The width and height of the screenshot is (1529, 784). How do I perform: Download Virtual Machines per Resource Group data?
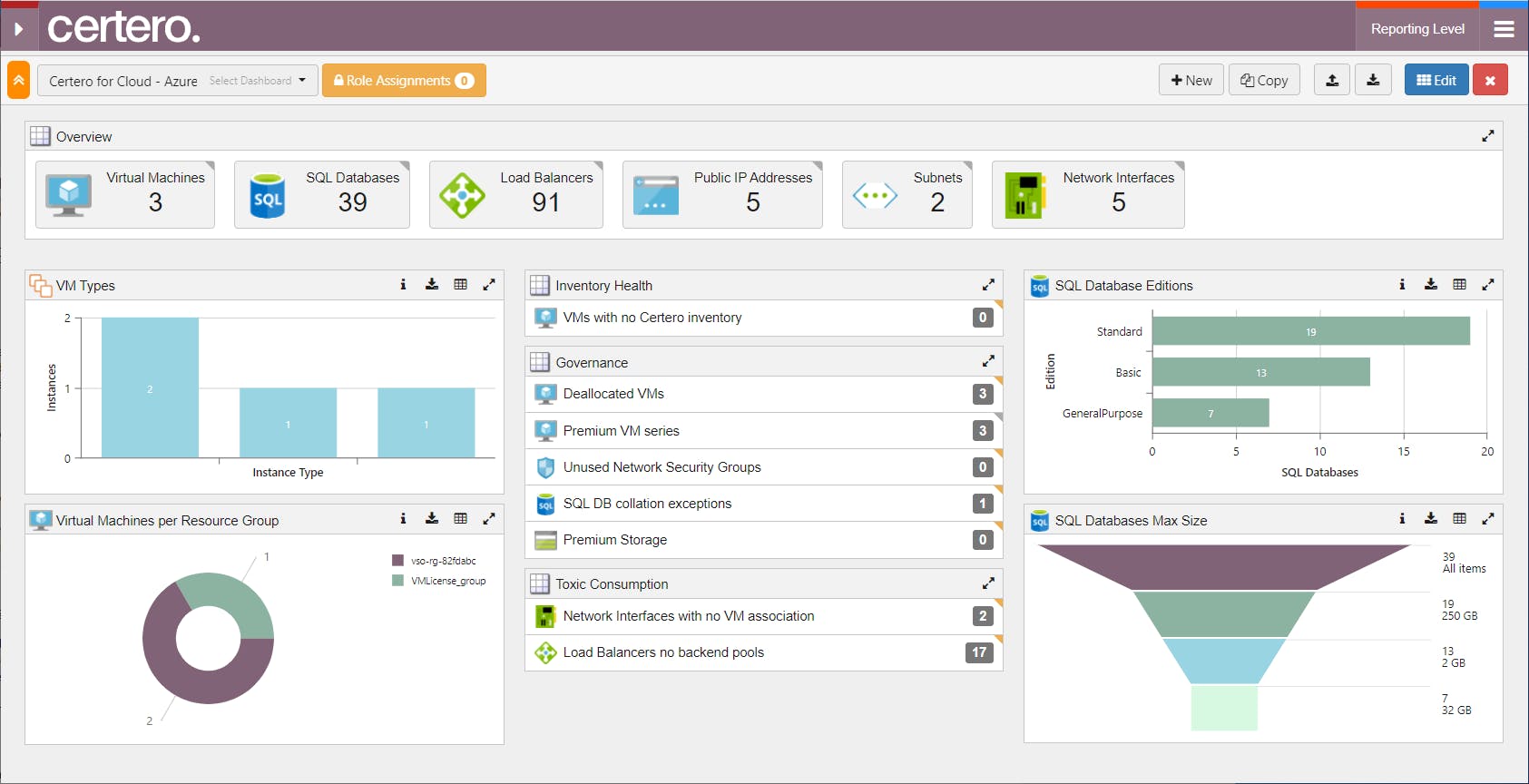point(432,519)
